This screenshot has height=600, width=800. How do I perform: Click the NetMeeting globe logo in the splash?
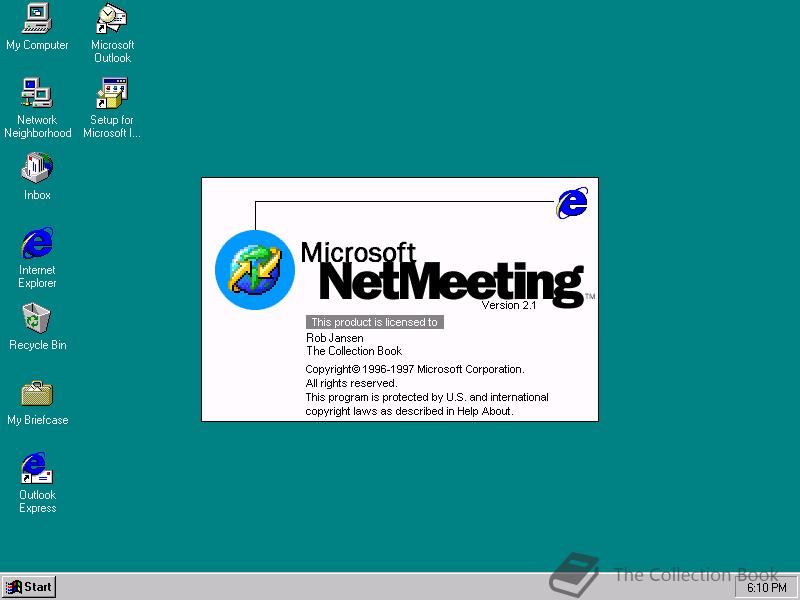coord(255,270)
